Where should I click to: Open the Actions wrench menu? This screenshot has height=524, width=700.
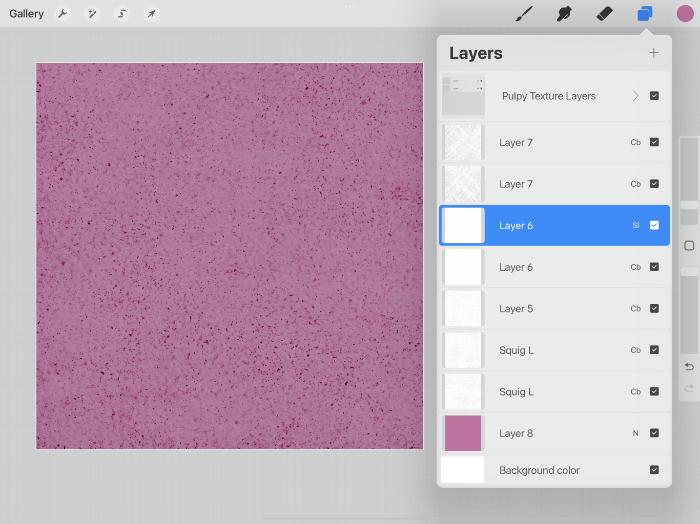(62, 14)
